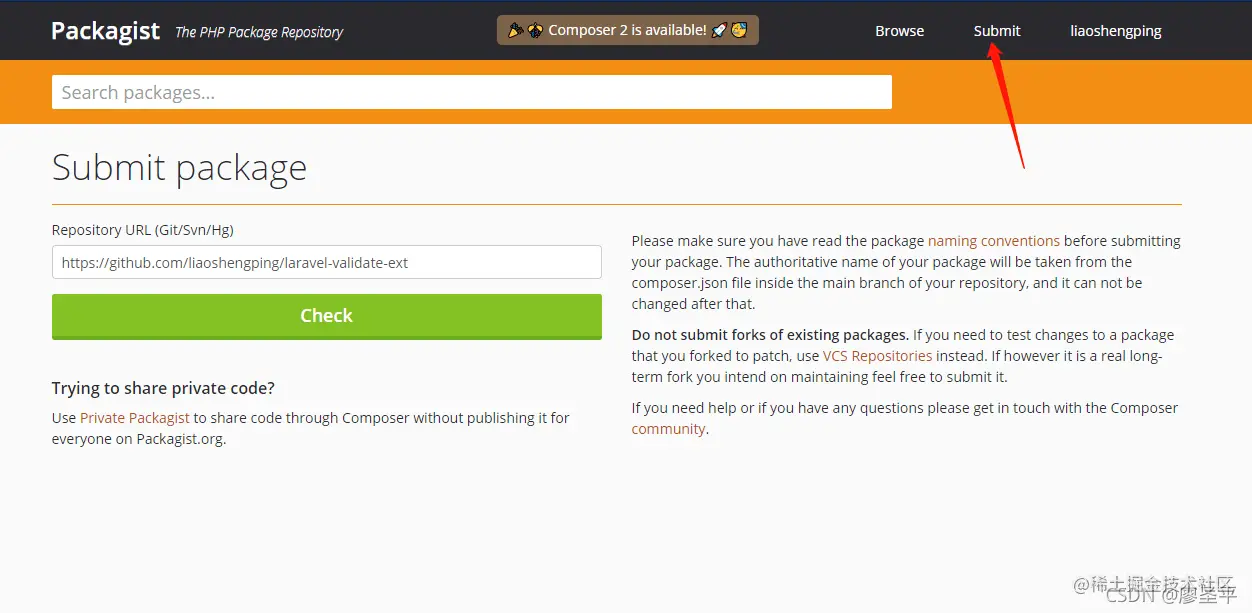Go to the Submit page

997,31
